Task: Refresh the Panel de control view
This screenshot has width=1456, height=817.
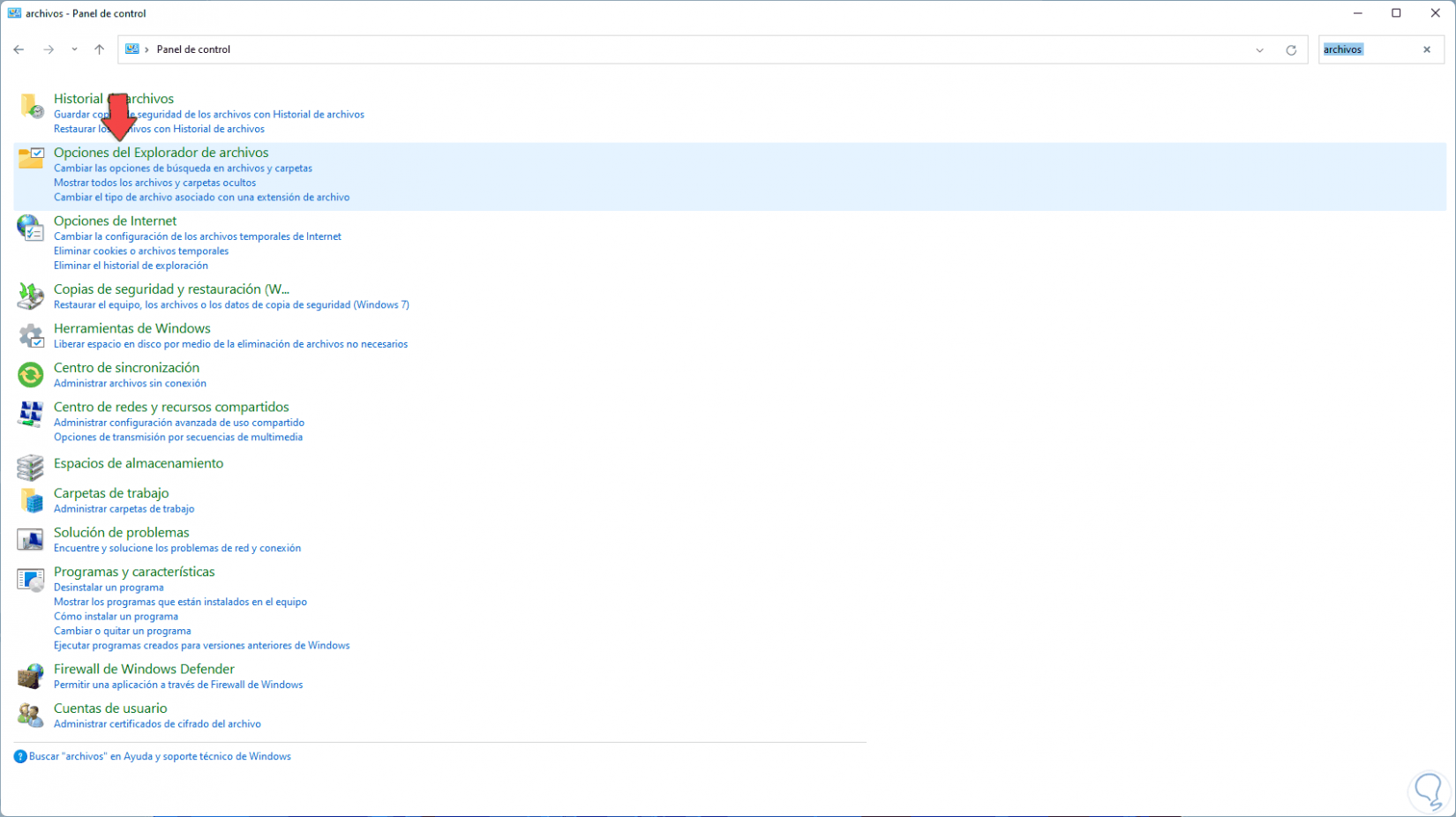Action: [x=1291, y=50]
